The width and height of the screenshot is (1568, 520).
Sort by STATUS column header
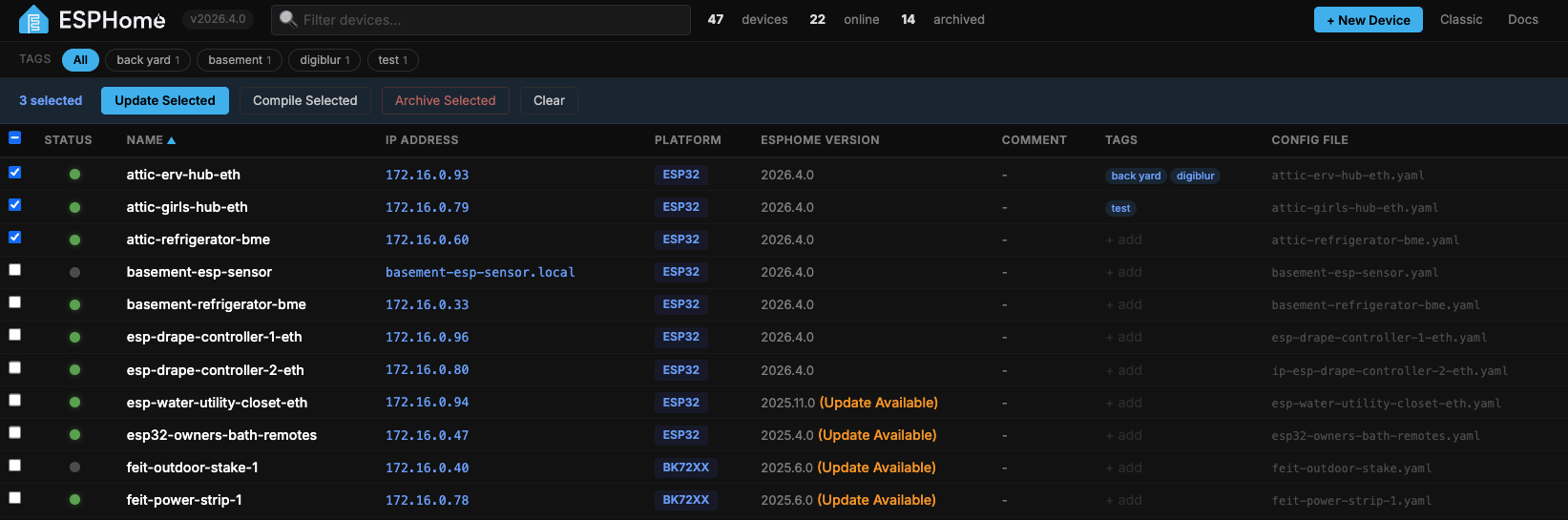pyautogui.click(x=68, y=140)
